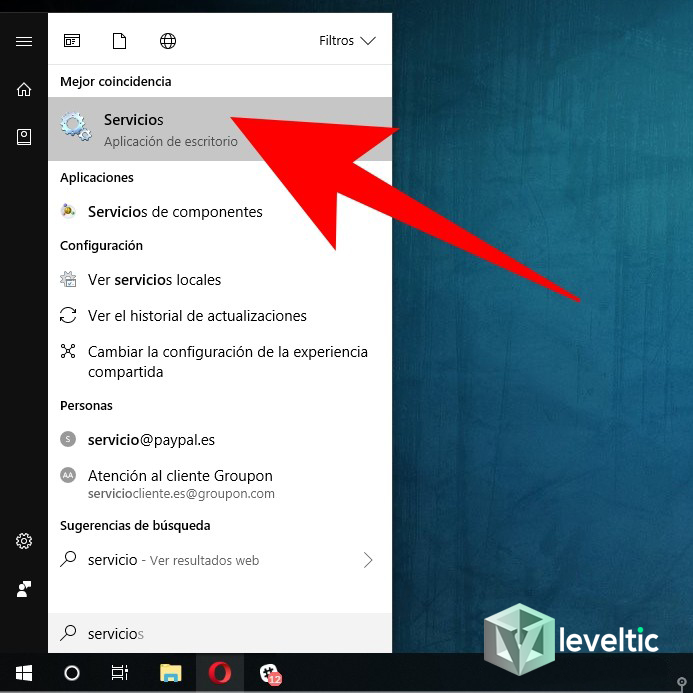Launch Opera browser from the taskbar
693x693 pixels.
coord(219,673)
